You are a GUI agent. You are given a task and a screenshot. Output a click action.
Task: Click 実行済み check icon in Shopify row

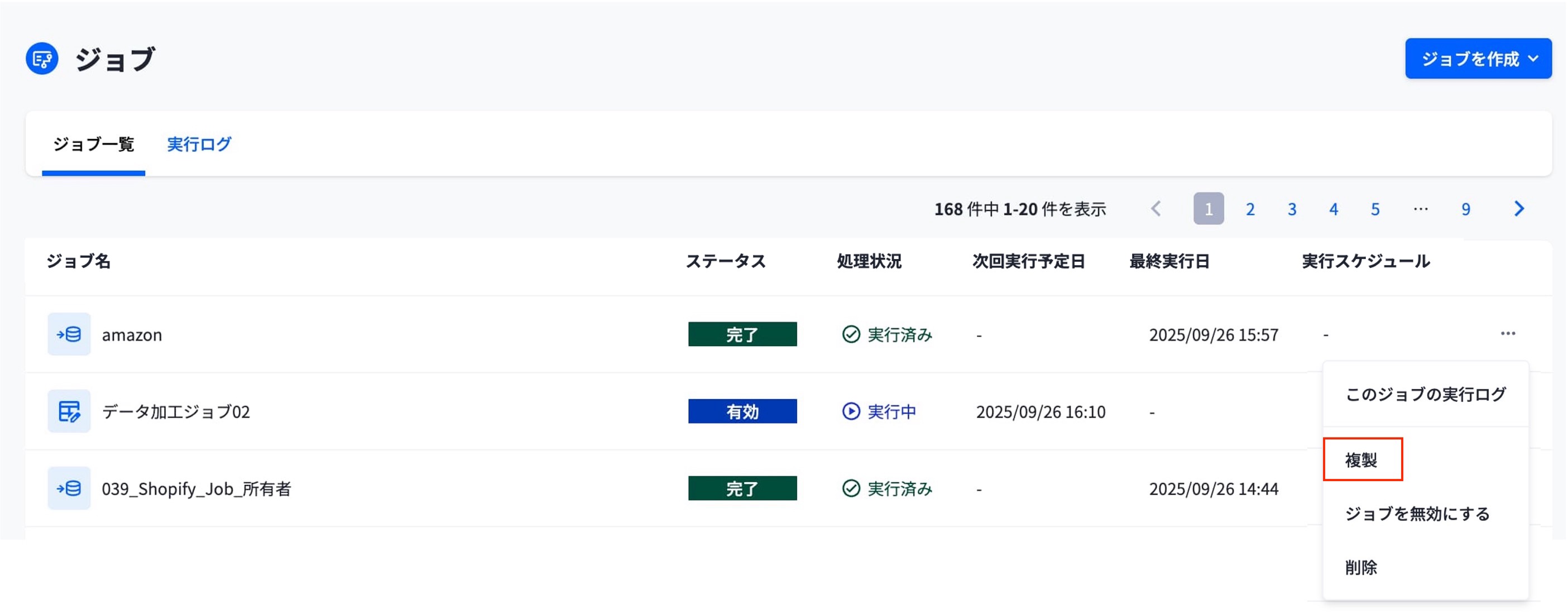(x=850, y=488)
